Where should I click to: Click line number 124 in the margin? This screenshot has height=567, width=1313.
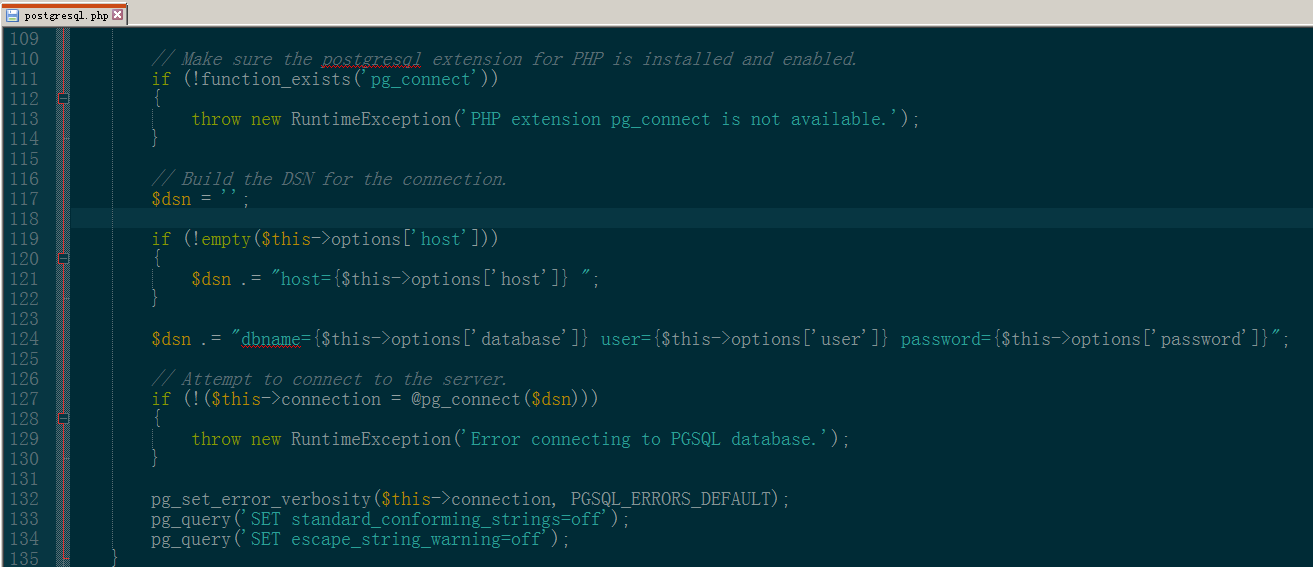point(23,339)
